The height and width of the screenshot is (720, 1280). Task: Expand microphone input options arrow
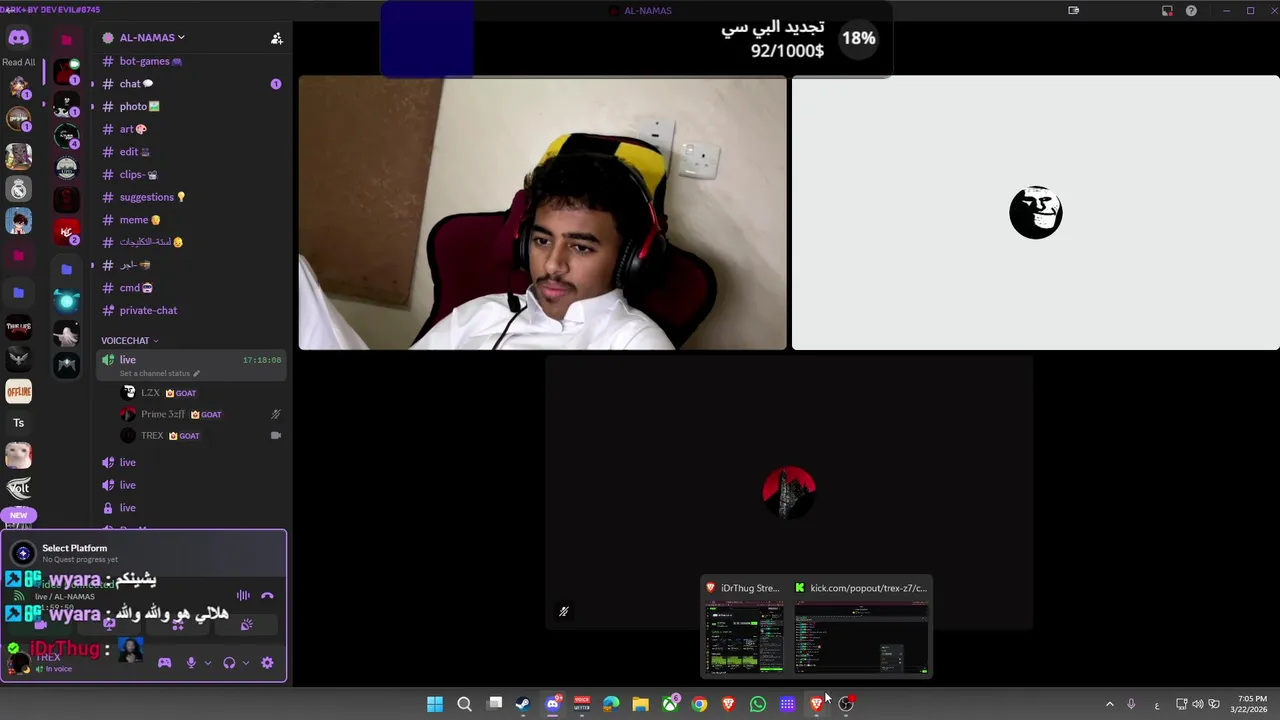(207, 662)
